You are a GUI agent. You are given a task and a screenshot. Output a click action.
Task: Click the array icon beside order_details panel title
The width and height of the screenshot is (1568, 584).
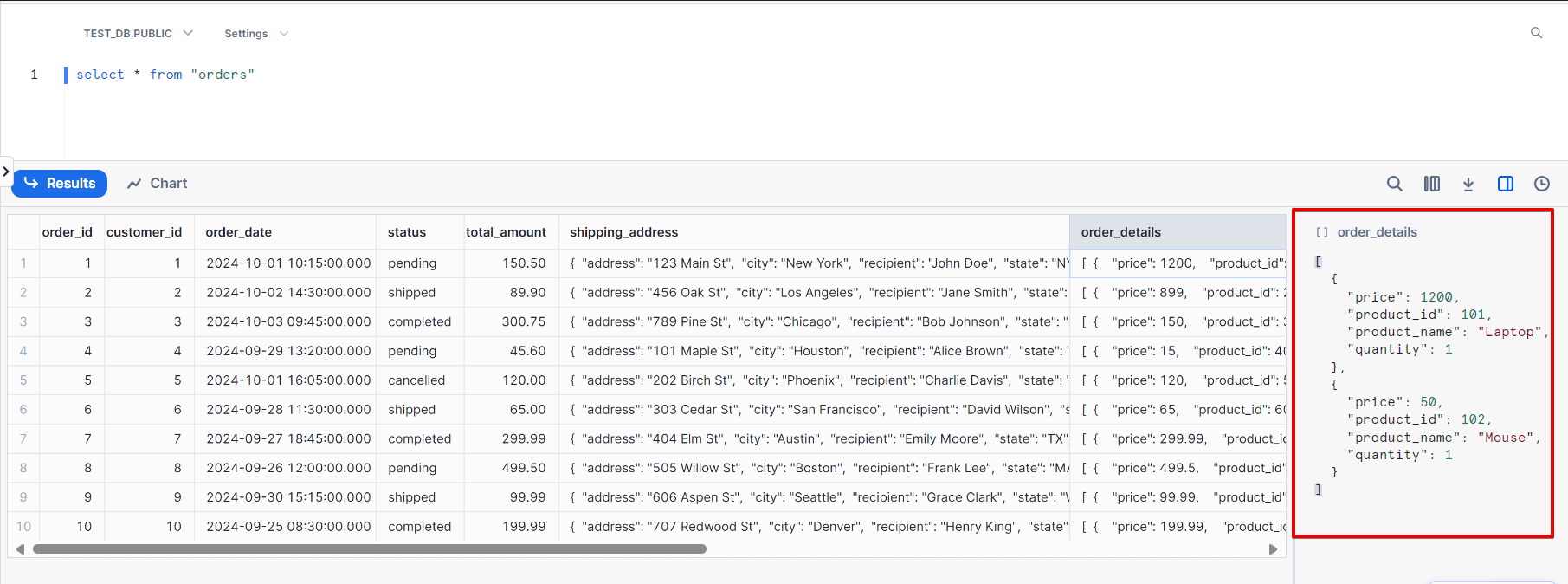[x=1321, y=232]
